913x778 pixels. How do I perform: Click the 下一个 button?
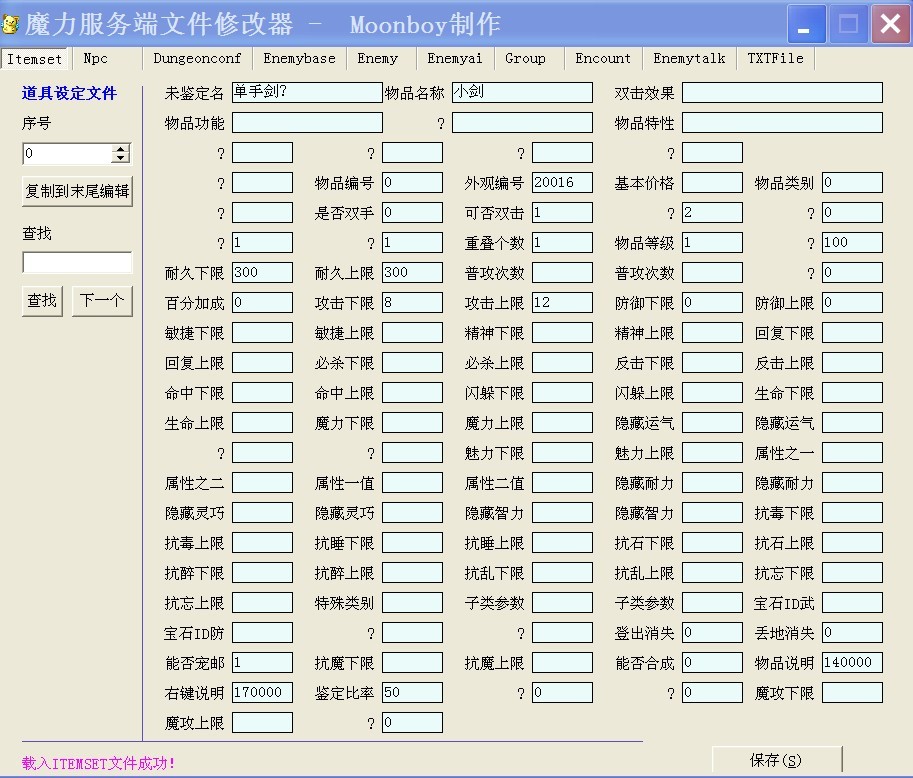[x=102, y=300]
